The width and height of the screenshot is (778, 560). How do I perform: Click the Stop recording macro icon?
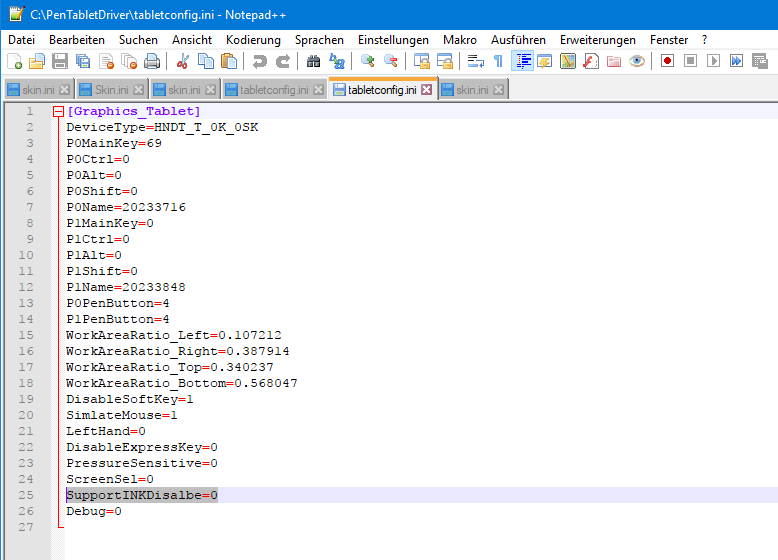[x=690, y=61]
